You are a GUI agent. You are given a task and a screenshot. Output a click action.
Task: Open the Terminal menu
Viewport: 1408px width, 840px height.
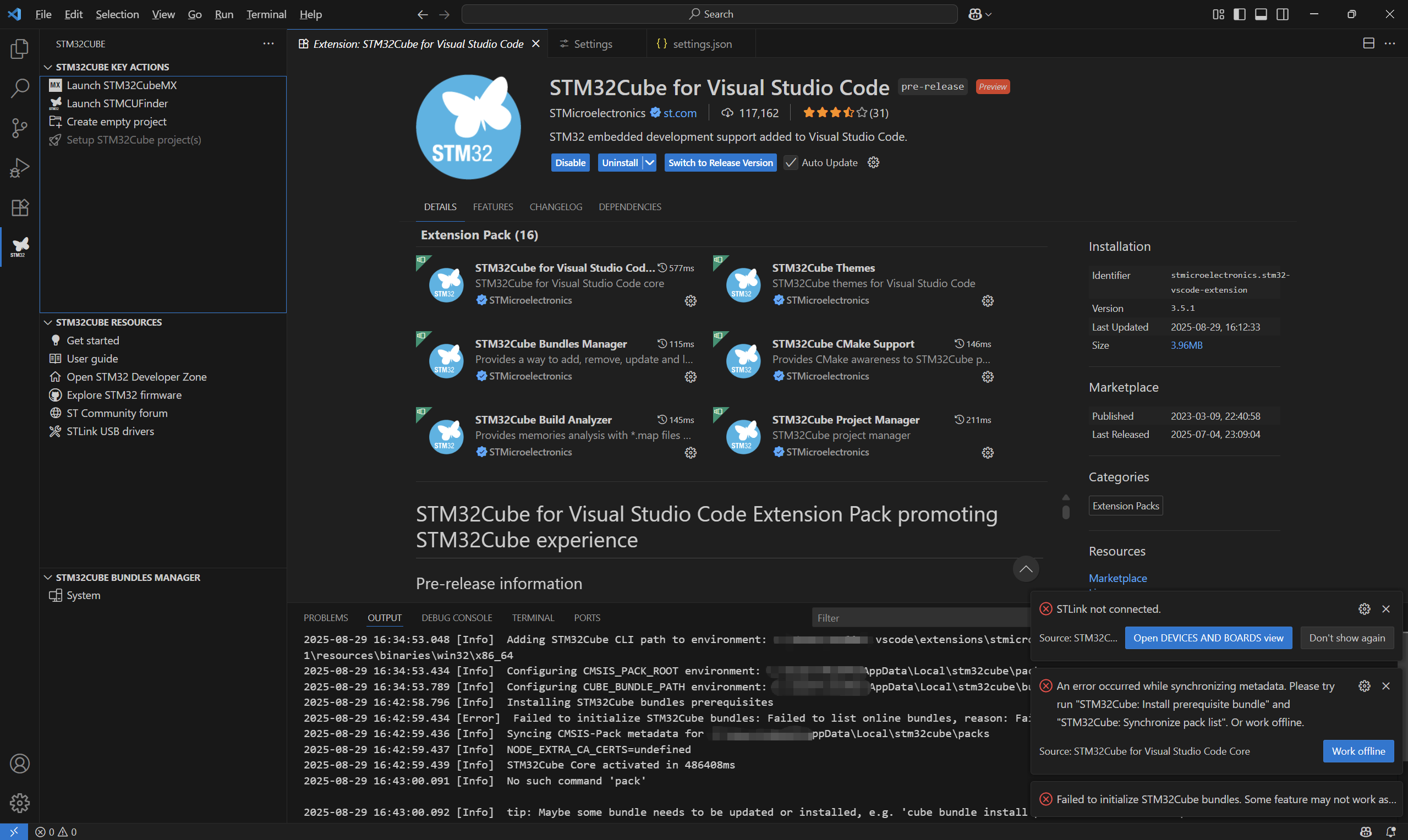click(x=266, y=14)
